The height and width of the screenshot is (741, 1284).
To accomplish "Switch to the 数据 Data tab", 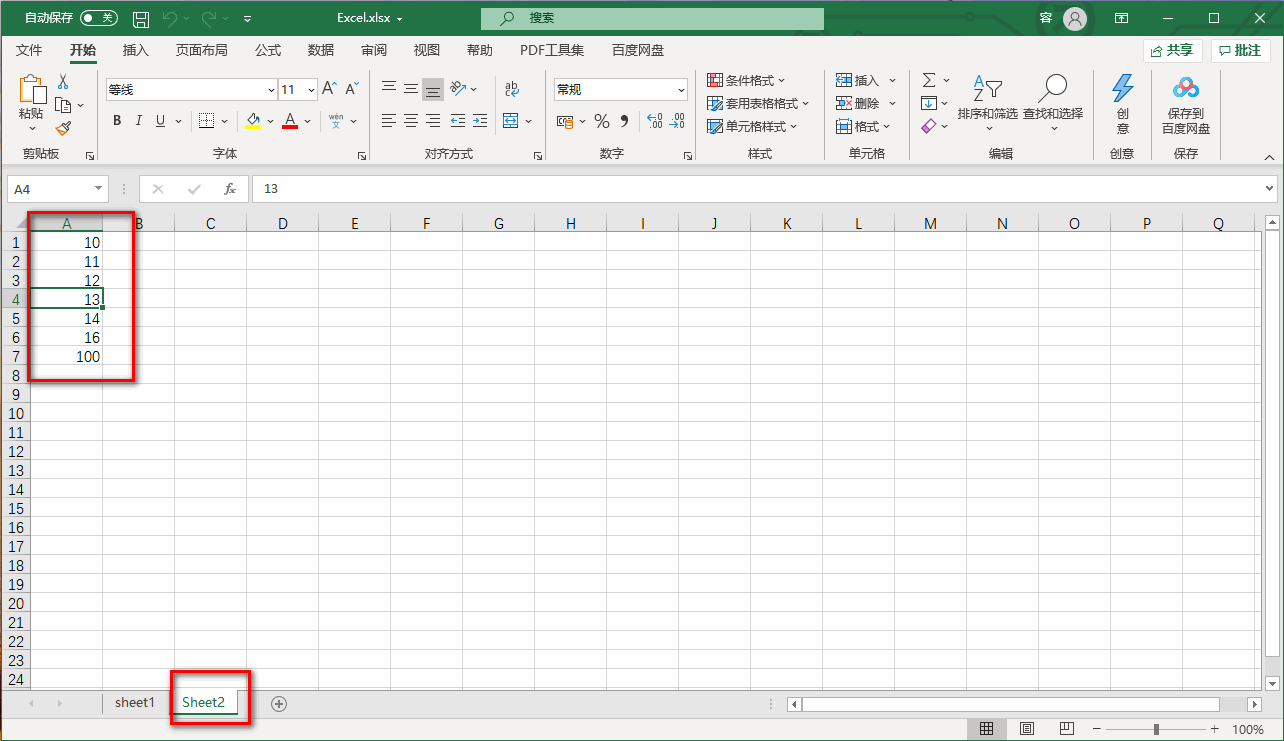I will pos(321,50).
